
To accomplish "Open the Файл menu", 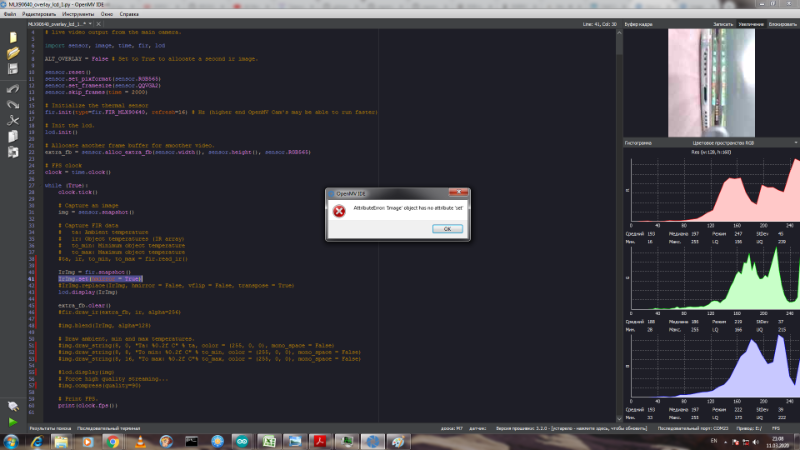I will point(10,14).
